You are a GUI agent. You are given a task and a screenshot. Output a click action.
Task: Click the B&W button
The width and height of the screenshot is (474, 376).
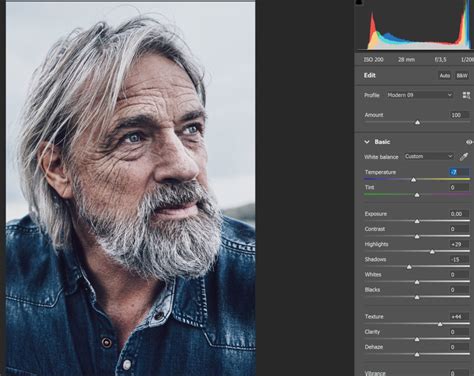tap(462, 76)
